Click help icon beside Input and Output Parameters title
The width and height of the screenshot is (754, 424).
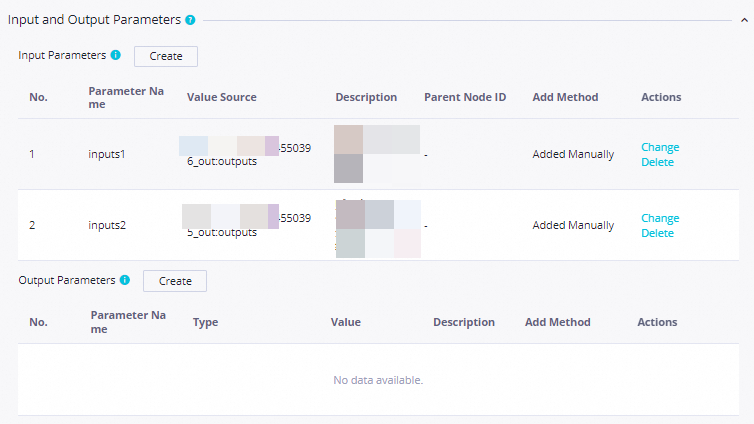190,19
